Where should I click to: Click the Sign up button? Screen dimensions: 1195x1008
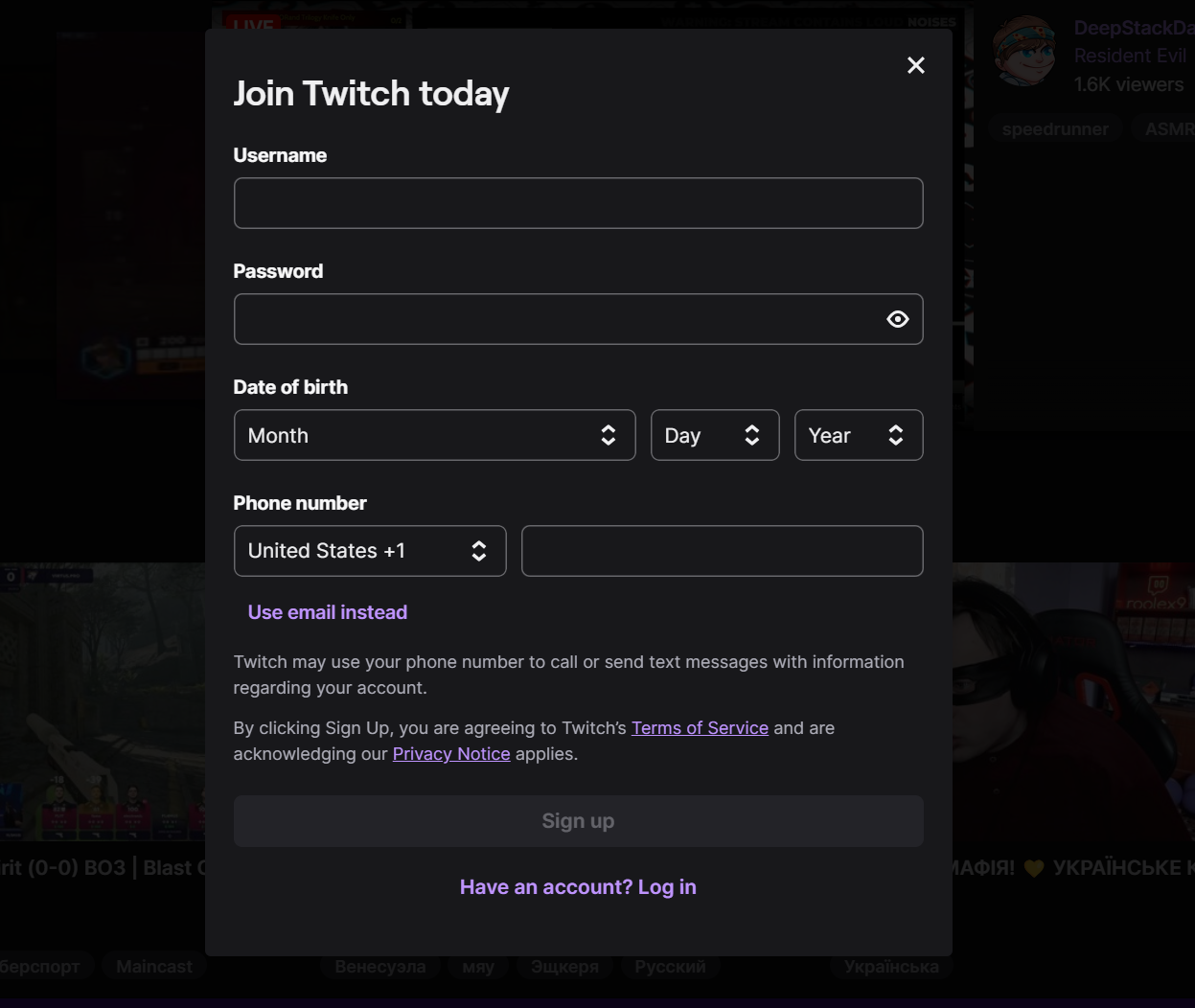(x=579, y=821)
